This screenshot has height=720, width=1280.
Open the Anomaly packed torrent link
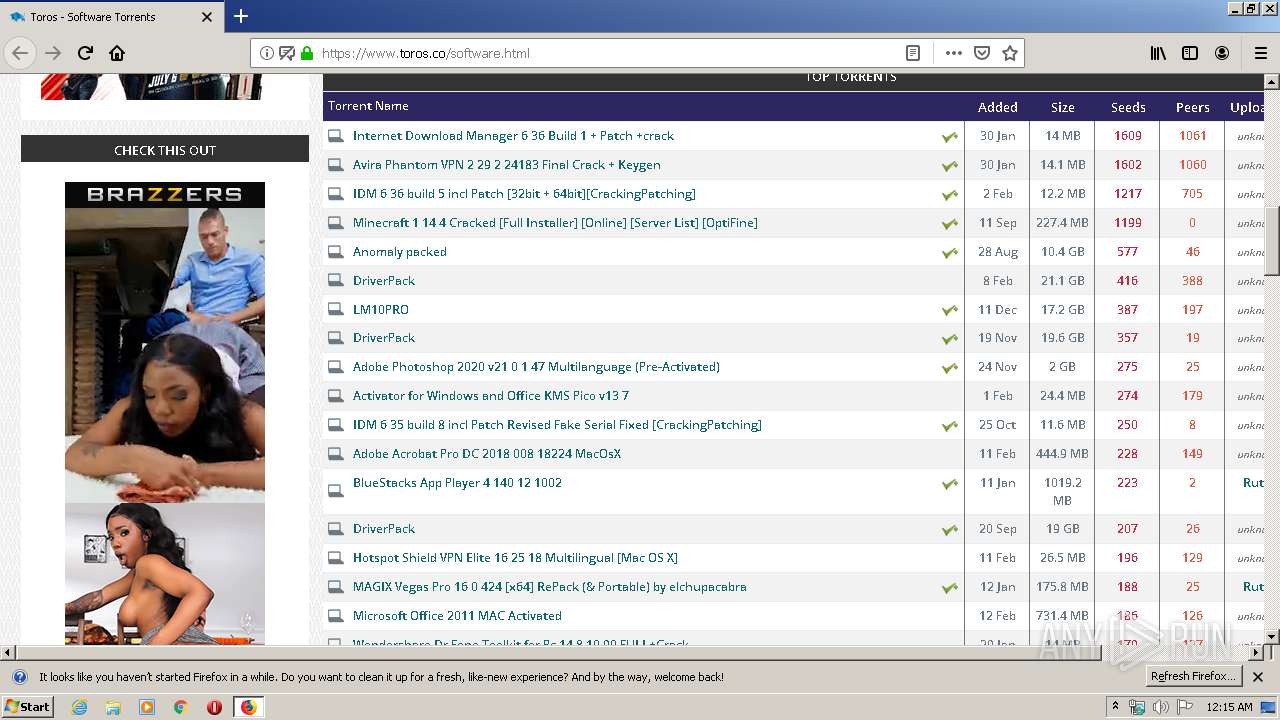pos(400,252)
